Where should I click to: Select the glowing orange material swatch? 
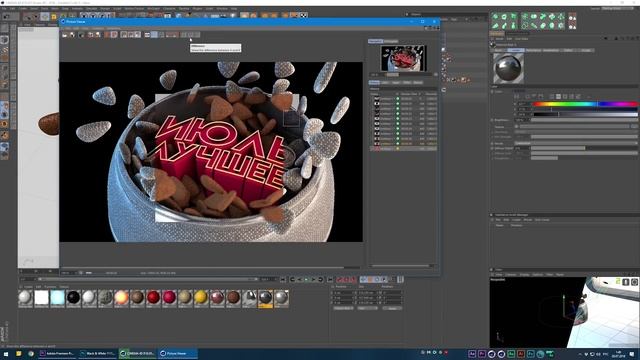(121, 298)
